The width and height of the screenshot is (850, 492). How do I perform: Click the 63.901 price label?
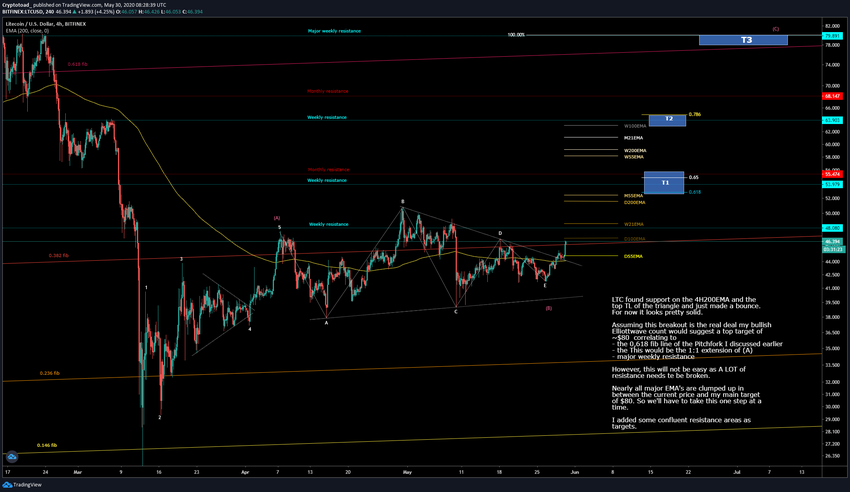point(832,120)
